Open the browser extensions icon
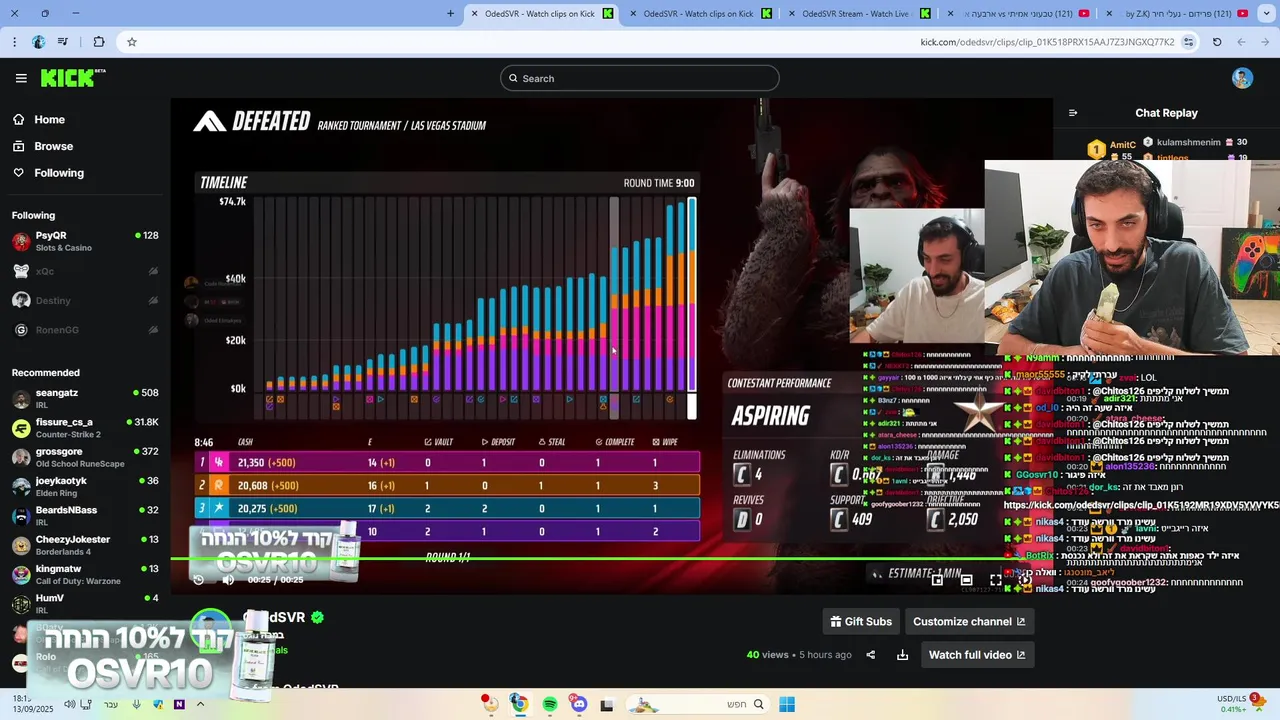The width and height of the screenshot is (1280, 720). tap(98, 42)
